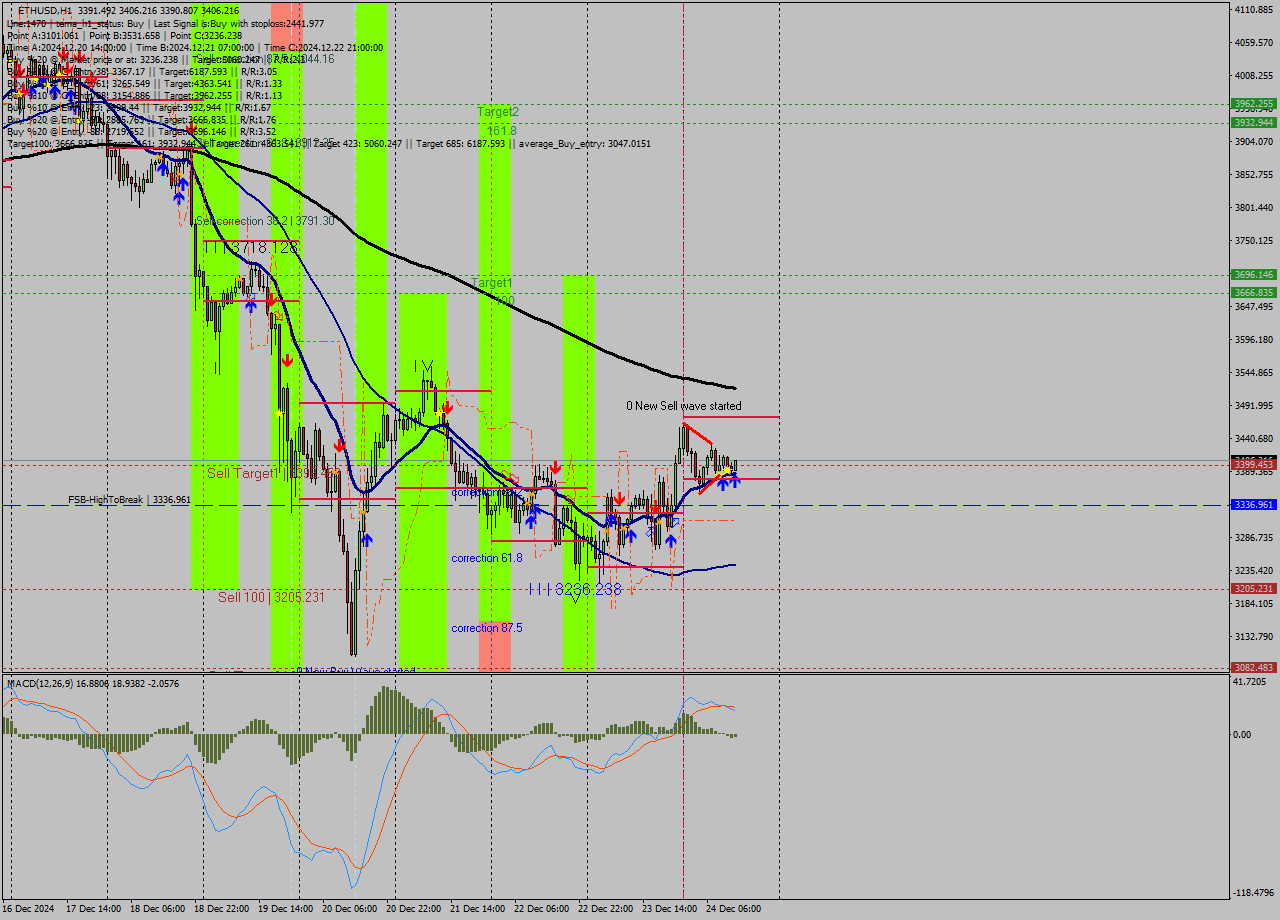Click the '20 Dec 06:00' time axis label
Image resolution: width=1280 pixels, height=920 pixels.
tap(350, 909)
